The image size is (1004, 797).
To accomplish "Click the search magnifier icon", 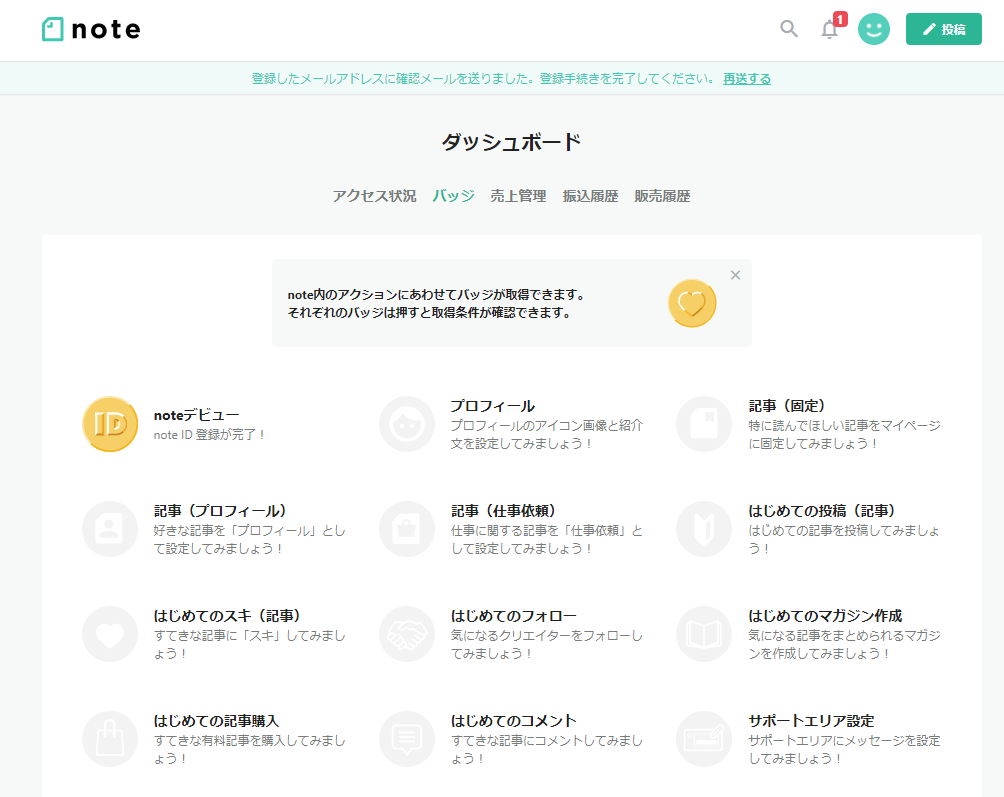I will pyautogui.click(x=789, y=29).
